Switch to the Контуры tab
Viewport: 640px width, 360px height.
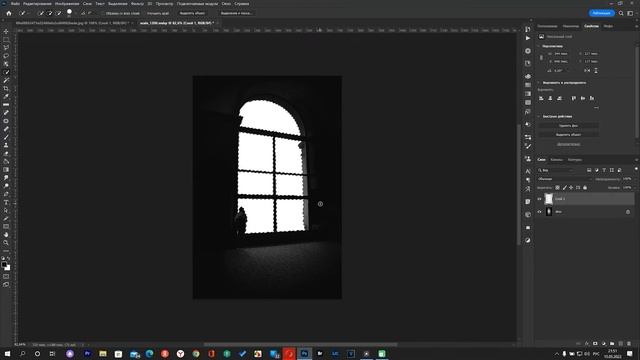click(x=575, y=160)
